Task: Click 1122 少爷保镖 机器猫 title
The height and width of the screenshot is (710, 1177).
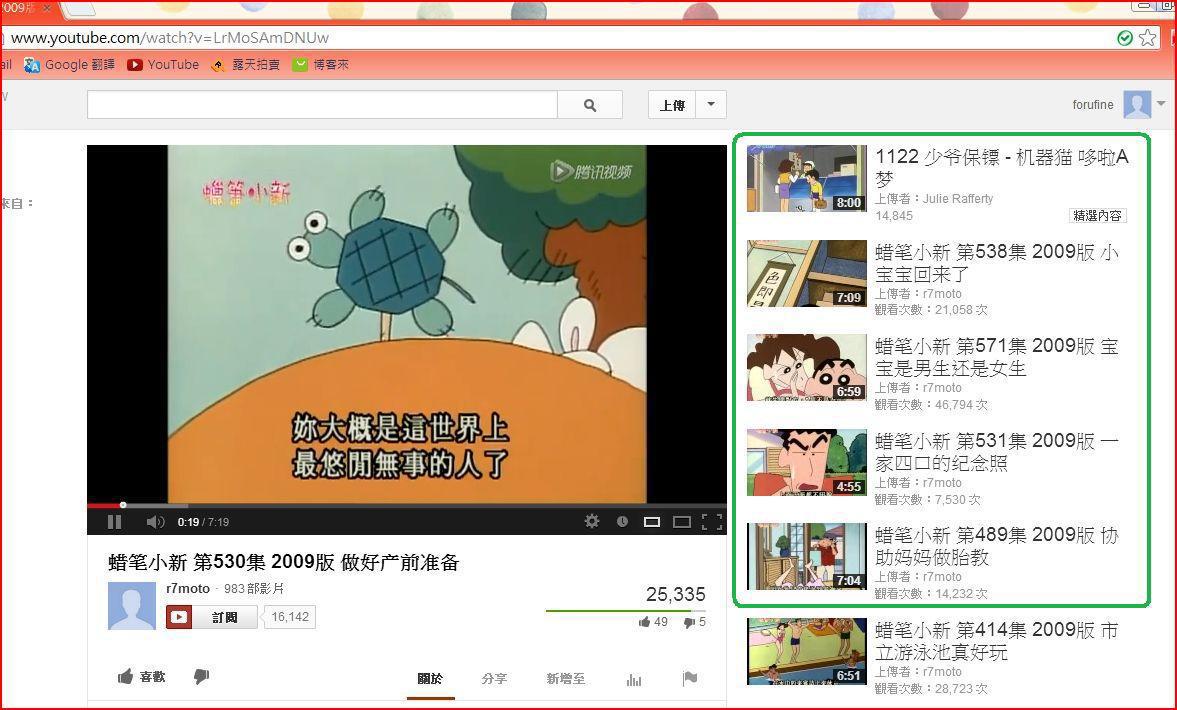Action: point(1002,168)
